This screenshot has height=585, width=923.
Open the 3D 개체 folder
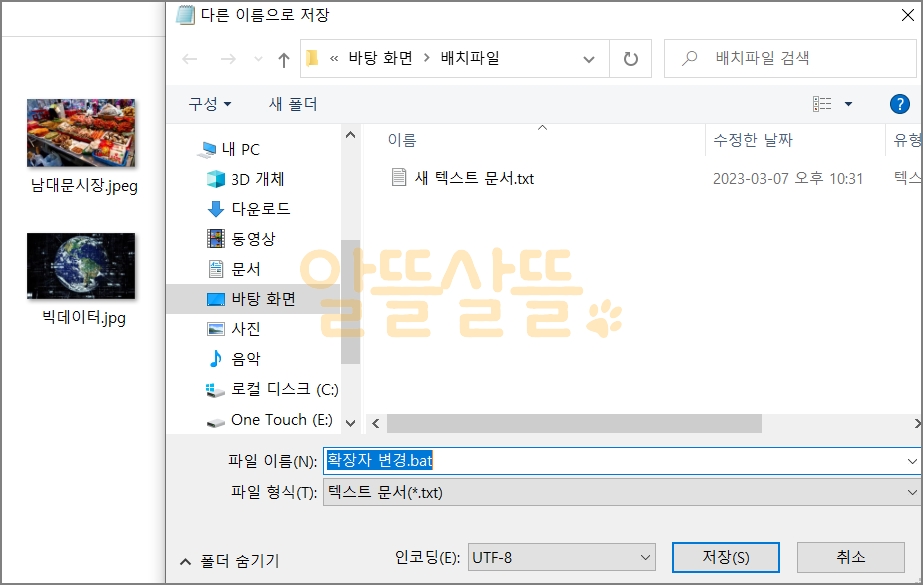tap(257, 179)
